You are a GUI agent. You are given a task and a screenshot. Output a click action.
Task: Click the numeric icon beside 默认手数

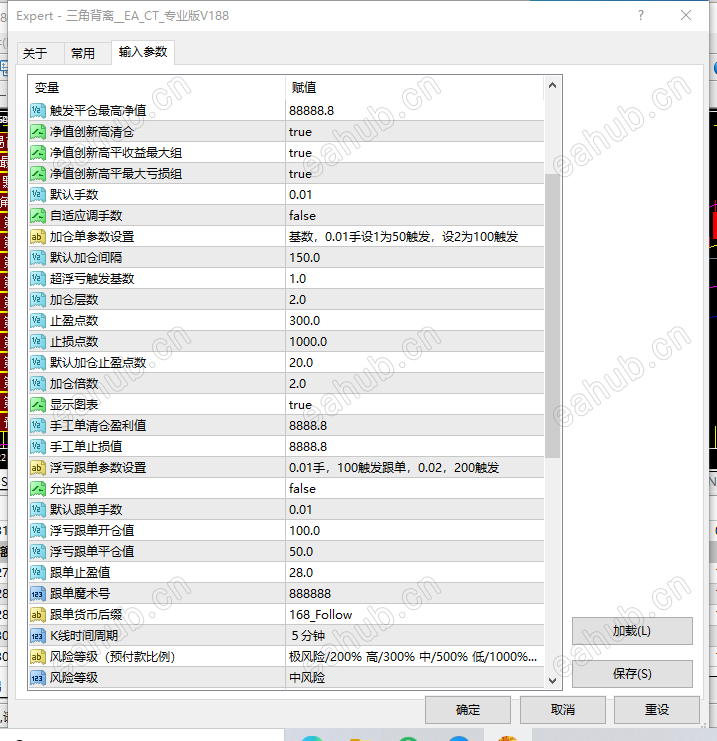(x=38, y=195)
